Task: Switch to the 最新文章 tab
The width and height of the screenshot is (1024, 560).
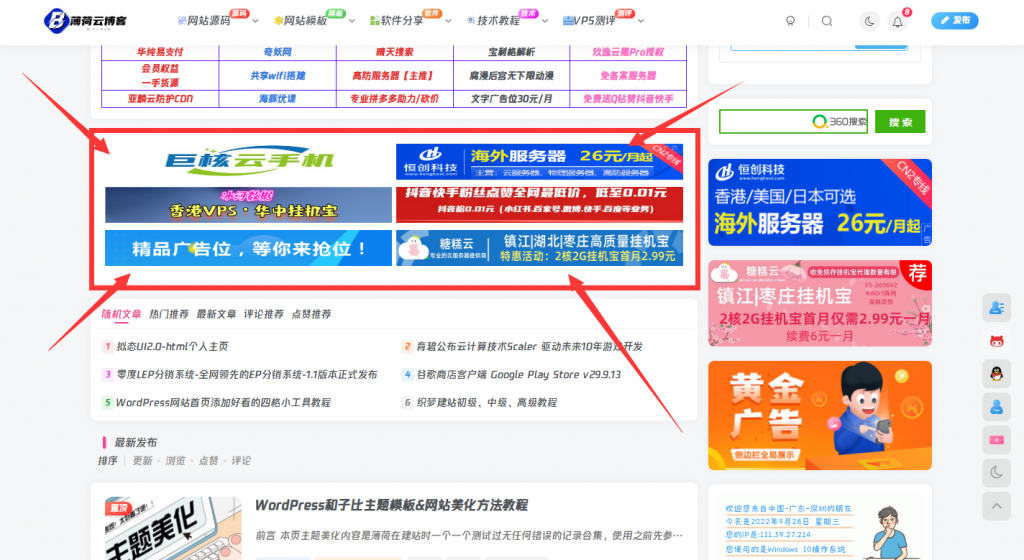Action: coord(216,314)
